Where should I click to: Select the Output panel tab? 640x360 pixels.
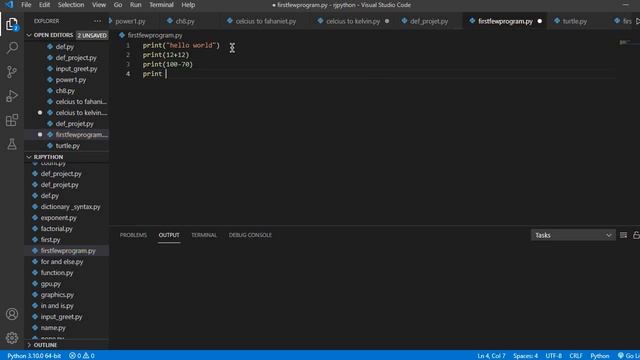pos(169,235)
